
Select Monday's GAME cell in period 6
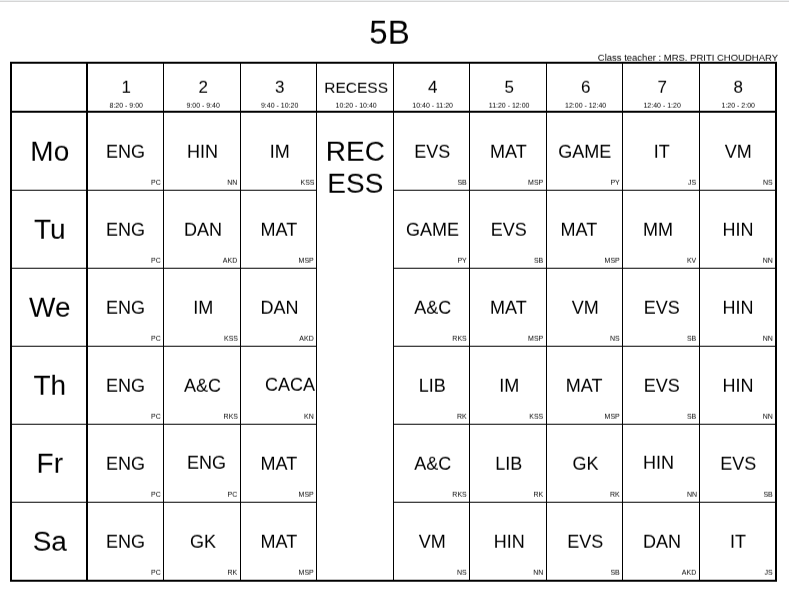pyautogui.click(x=584, y=152)
